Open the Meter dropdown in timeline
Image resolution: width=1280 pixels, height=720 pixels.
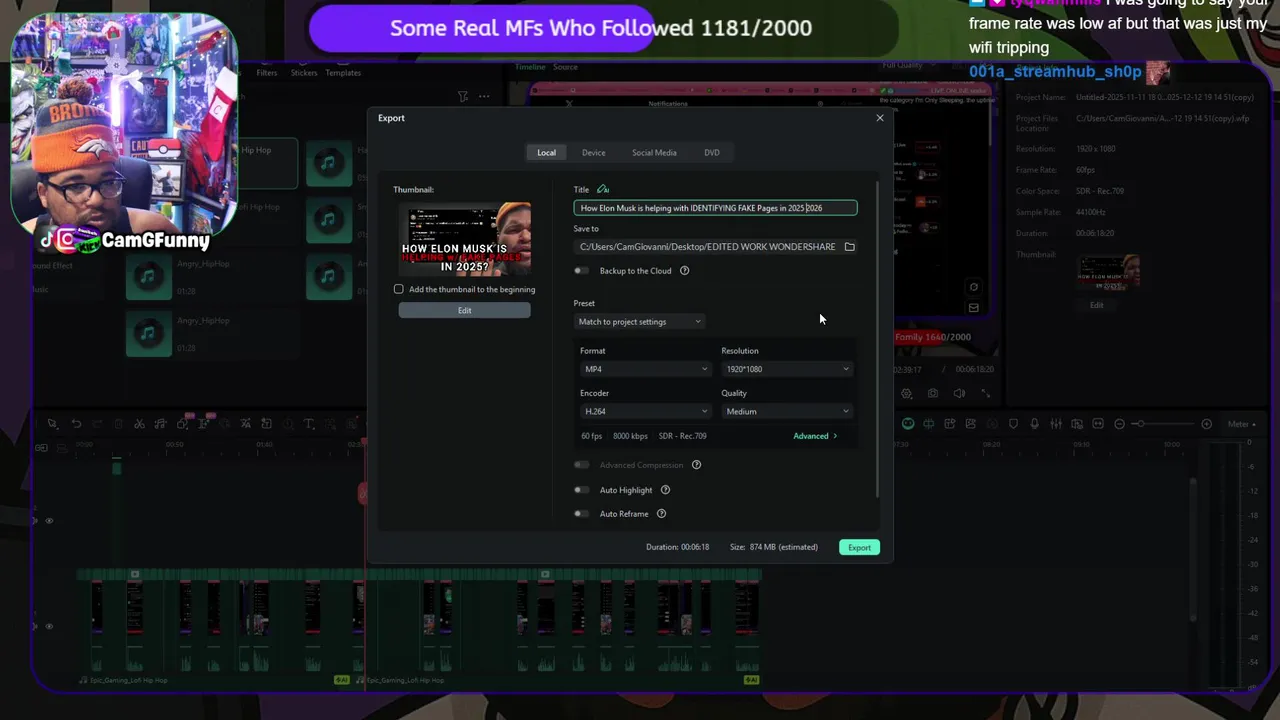click(1242, 424)
